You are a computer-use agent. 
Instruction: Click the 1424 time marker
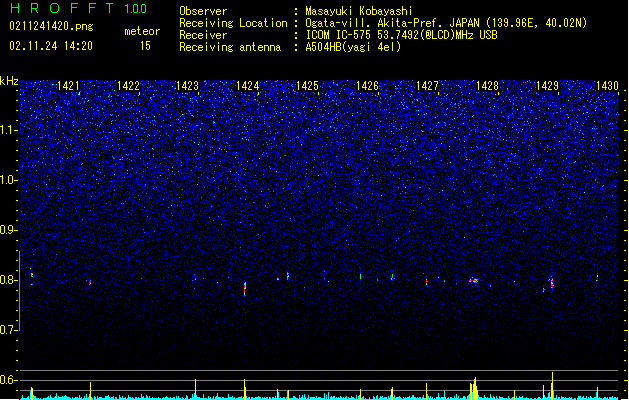[248, 86]
